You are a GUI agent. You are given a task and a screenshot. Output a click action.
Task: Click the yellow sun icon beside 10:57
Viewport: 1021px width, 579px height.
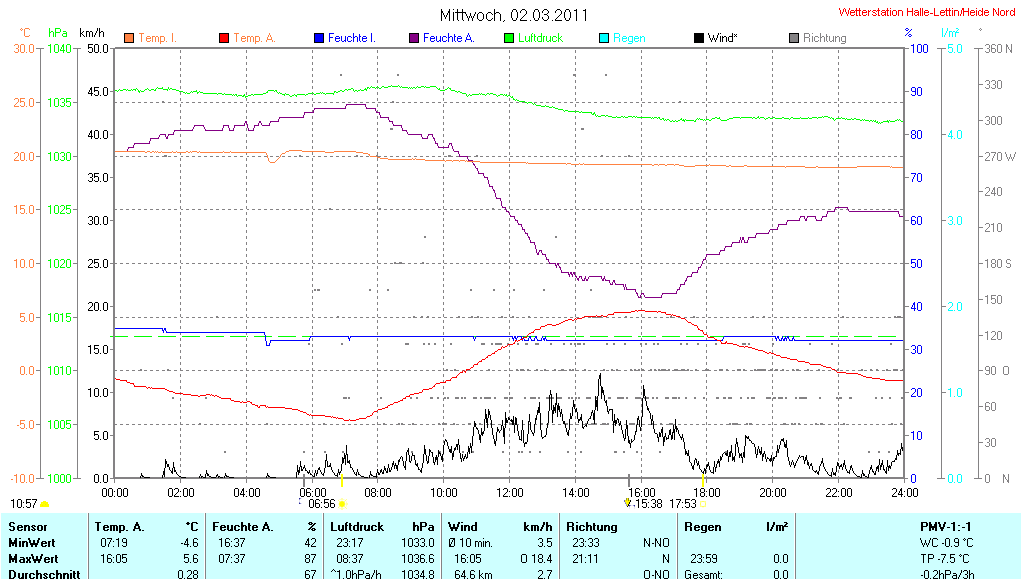(x=45, y=504)
